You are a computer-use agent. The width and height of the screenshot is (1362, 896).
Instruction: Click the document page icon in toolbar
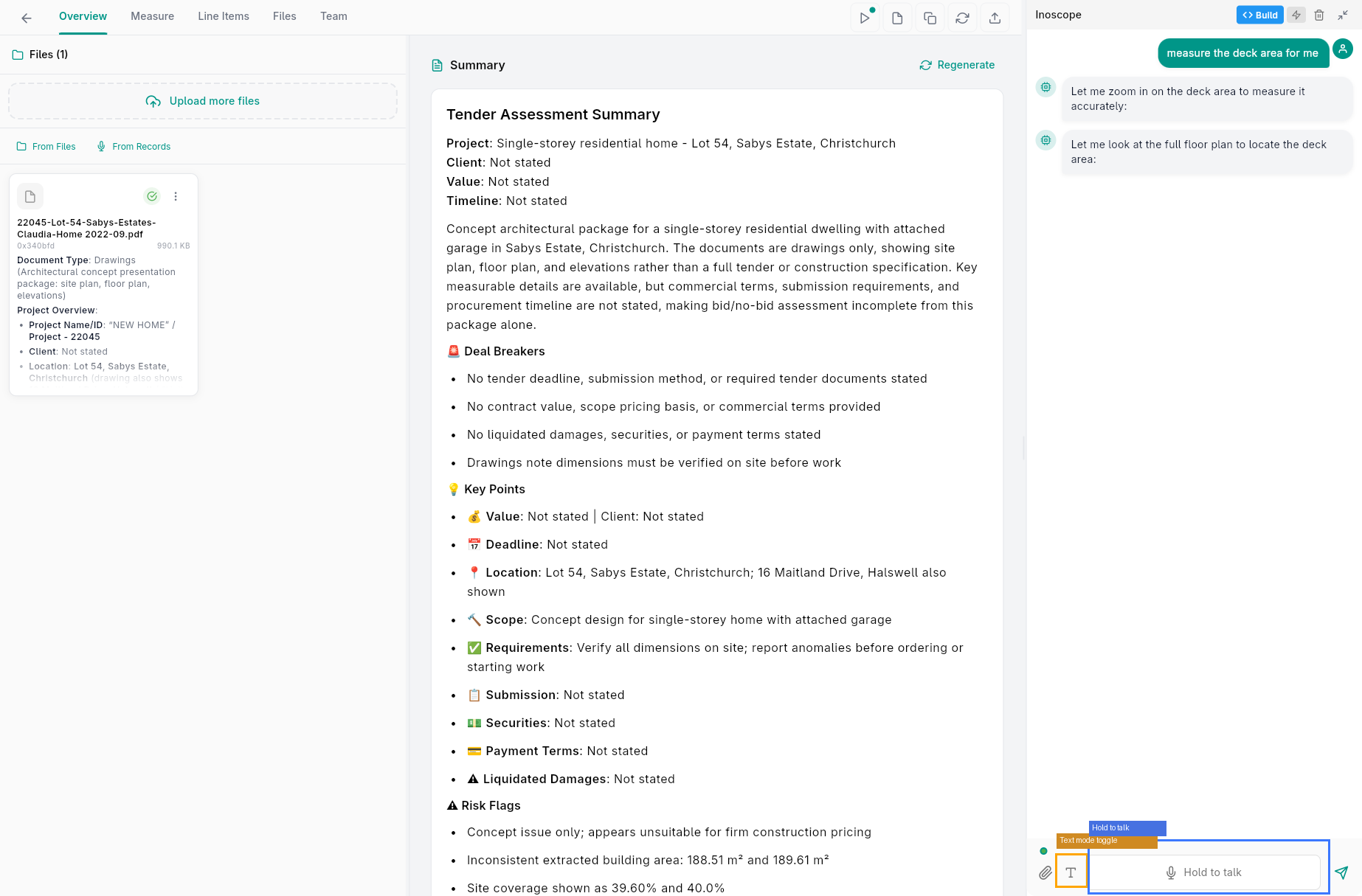pyautogui.click(x=897, y=18)
